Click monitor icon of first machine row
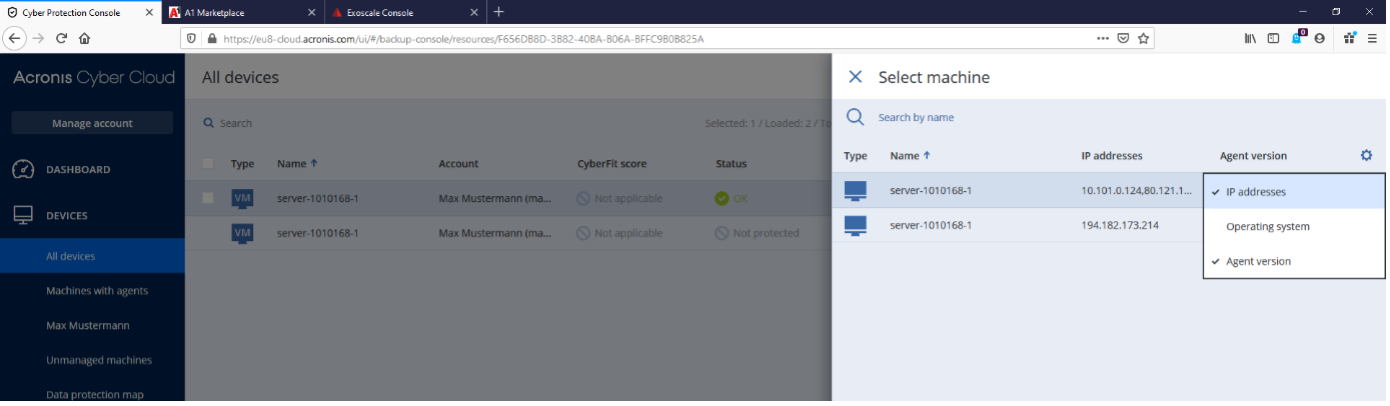The height and width of the screenshot is (406, 1390). pyautogui.click(x=855, y=190)
